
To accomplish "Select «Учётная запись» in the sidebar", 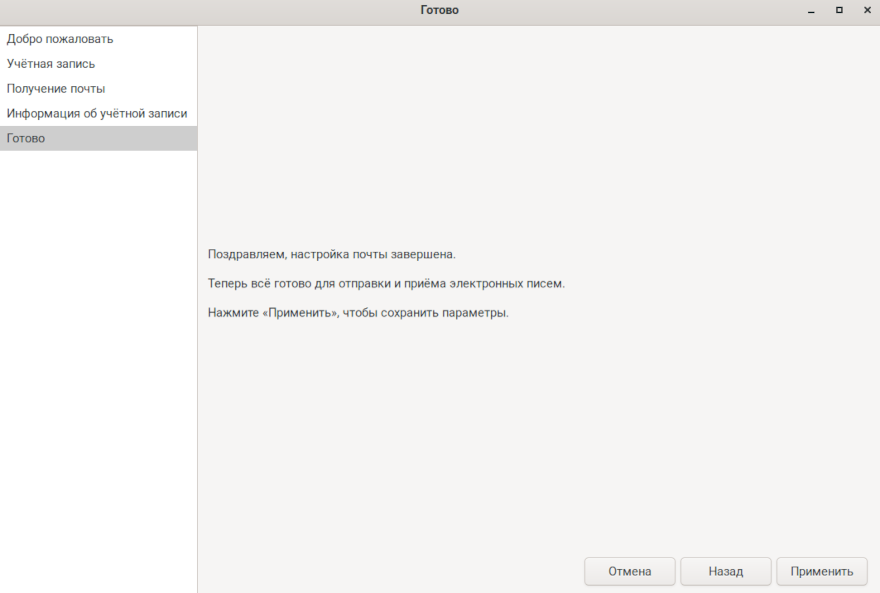I will tap(51, 64).
